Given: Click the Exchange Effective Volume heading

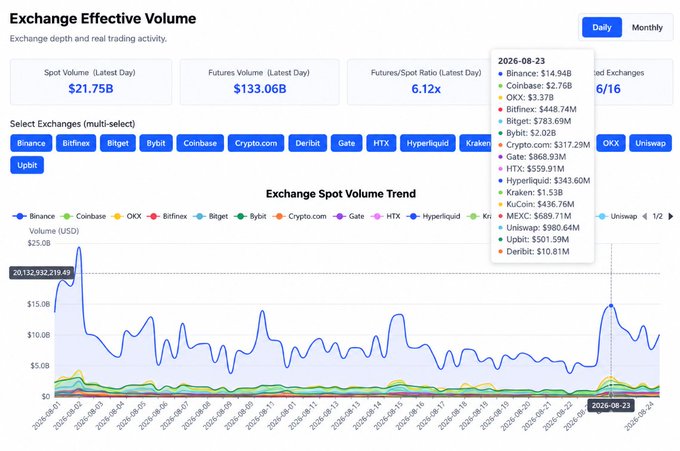Looking at the screenshot, I should point(103,18).
